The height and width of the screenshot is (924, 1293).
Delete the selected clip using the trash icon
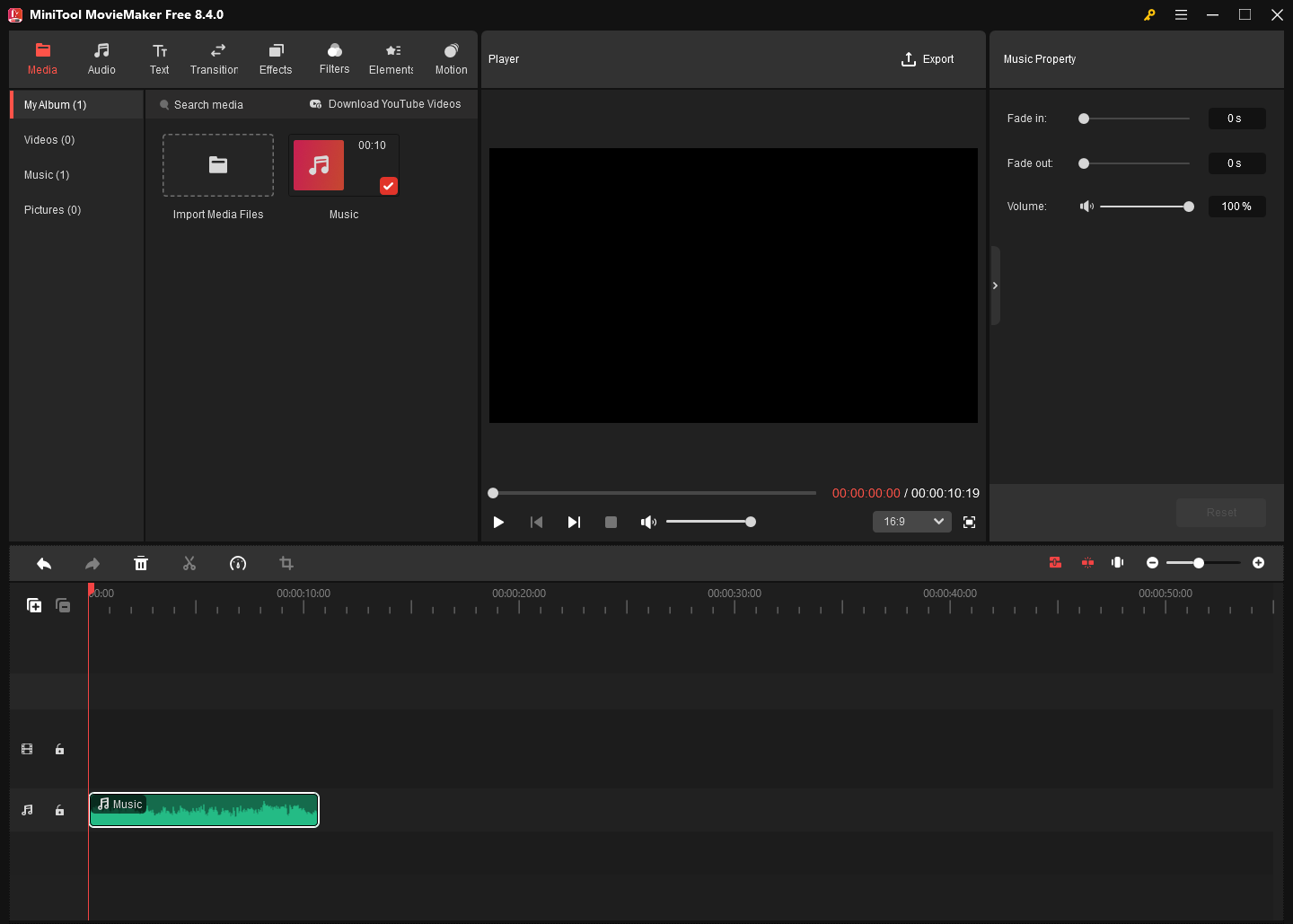point(141,563)
